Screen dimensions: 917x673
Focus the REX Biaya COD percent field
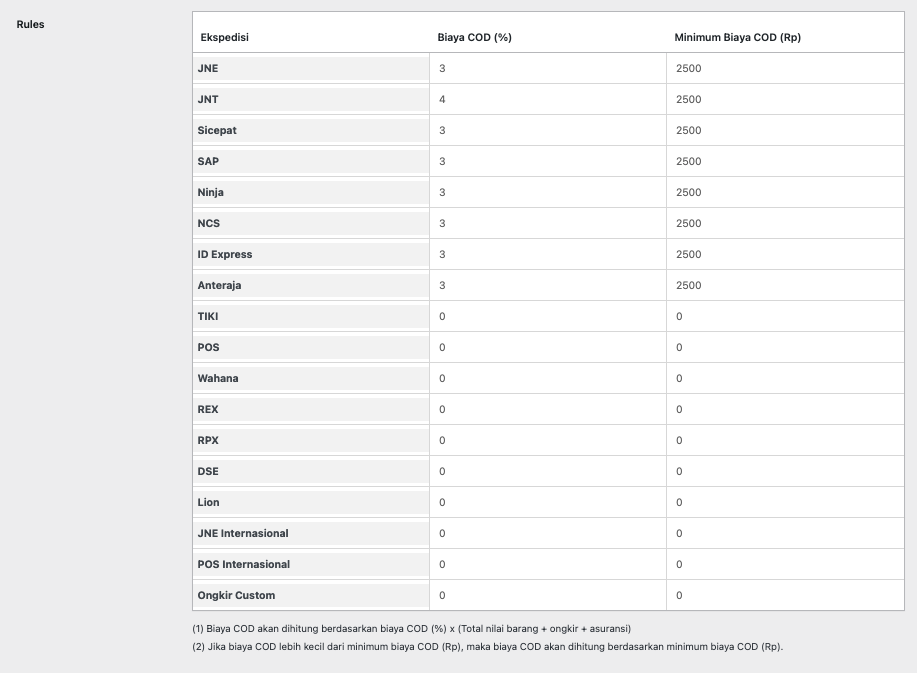pos(547,409)
